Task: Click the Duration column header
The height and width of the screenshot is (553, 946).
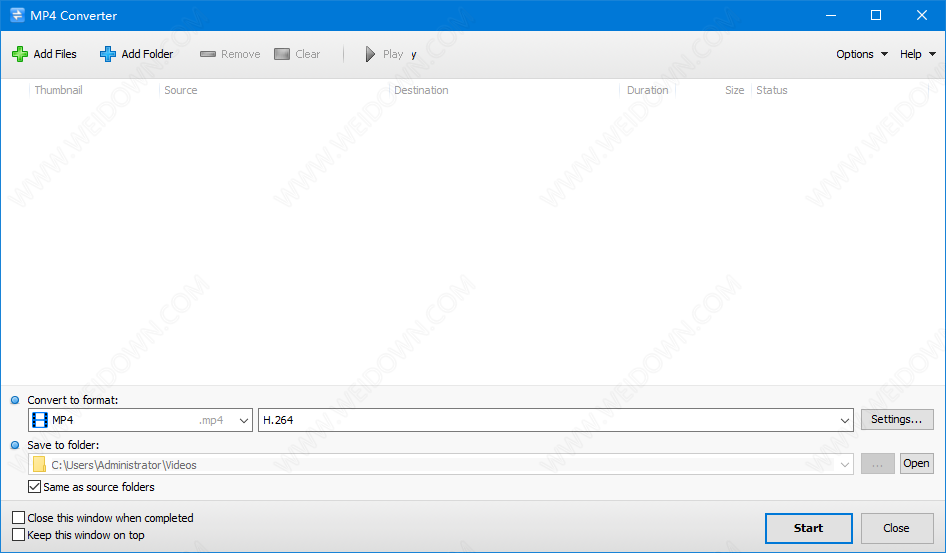Action: pyautogui.click(x=647, y=90)
